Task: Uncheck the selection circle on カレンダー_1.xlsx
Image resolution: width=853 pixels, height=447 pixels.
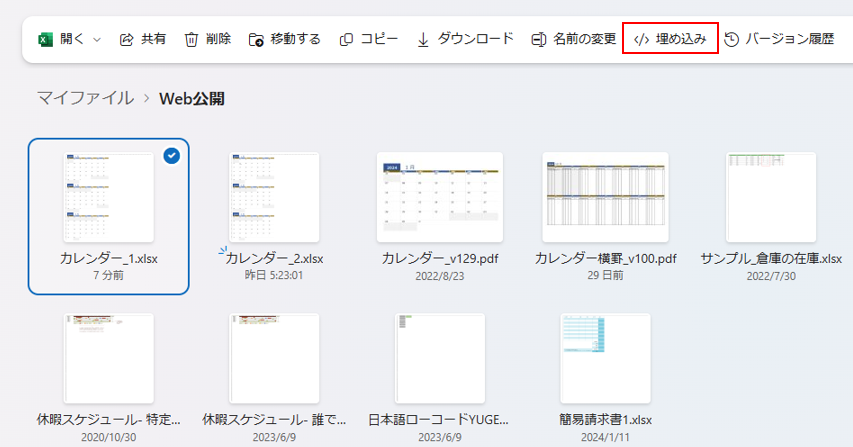Action: 171,156
